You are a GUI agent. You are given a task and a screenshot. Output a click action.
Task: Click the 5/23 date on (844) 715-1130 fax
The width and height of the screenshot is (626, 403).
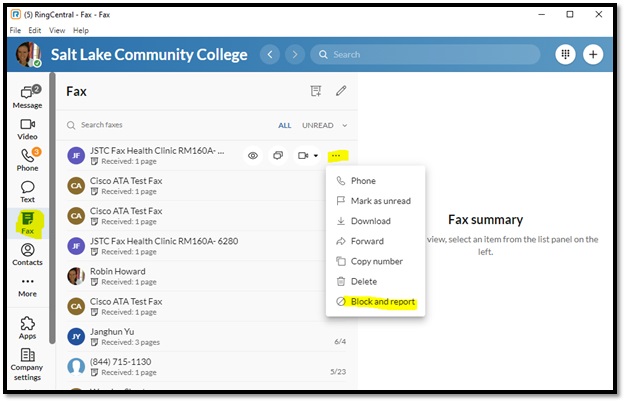click(x=338, y=372)
